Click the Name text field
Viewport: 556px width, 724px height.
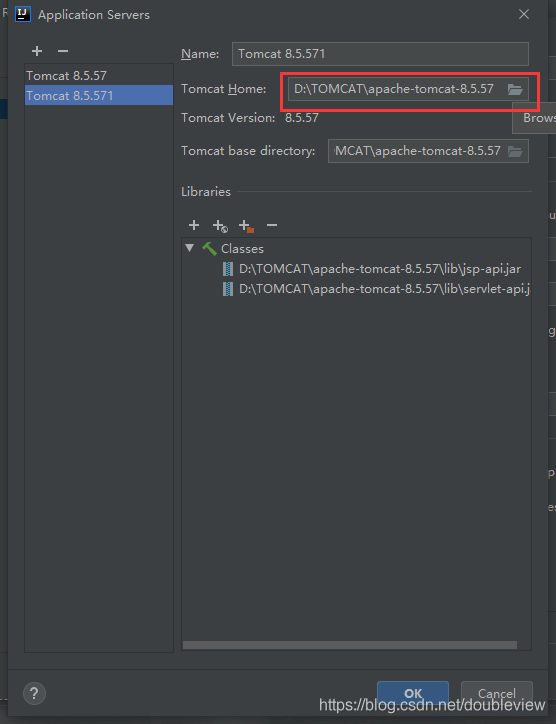point(380,54)
